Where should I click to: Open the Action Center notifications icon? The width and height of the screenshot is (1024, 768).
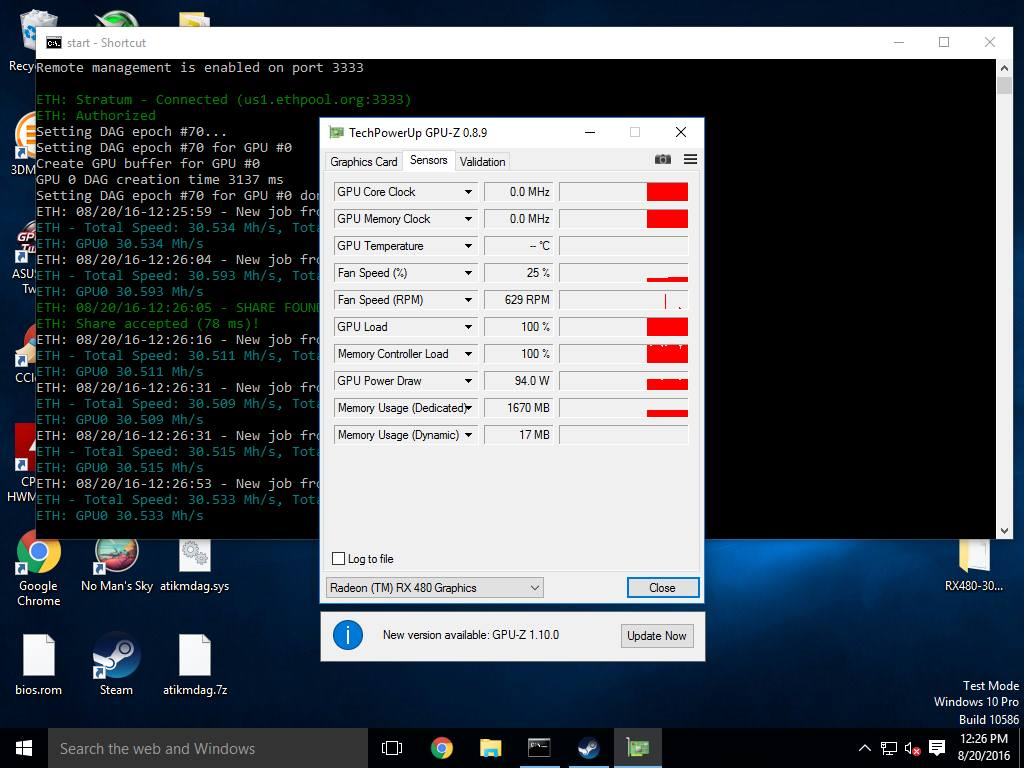tap(937, 748)
